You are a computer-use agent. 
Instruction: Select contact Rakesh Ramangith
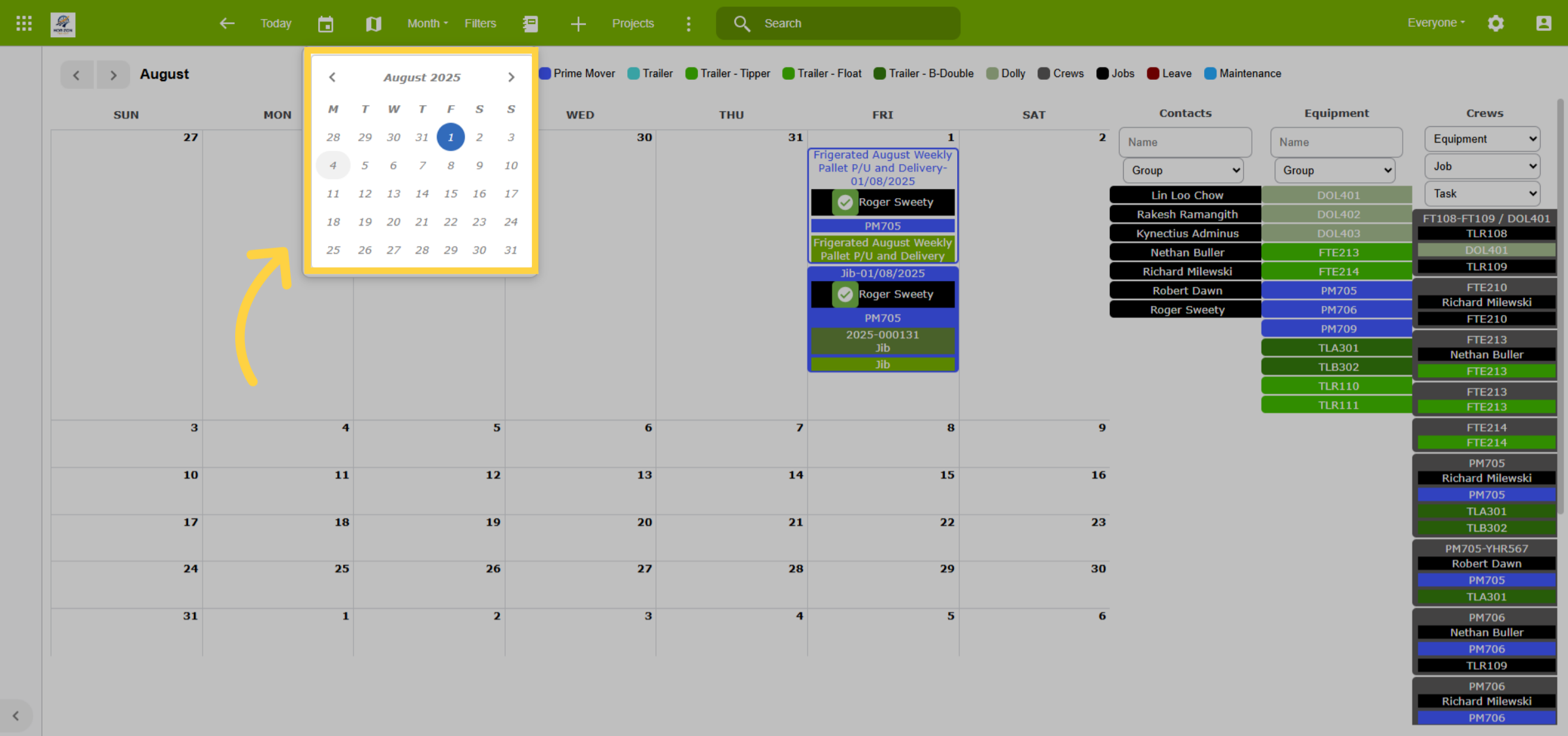coord(1186,214)
